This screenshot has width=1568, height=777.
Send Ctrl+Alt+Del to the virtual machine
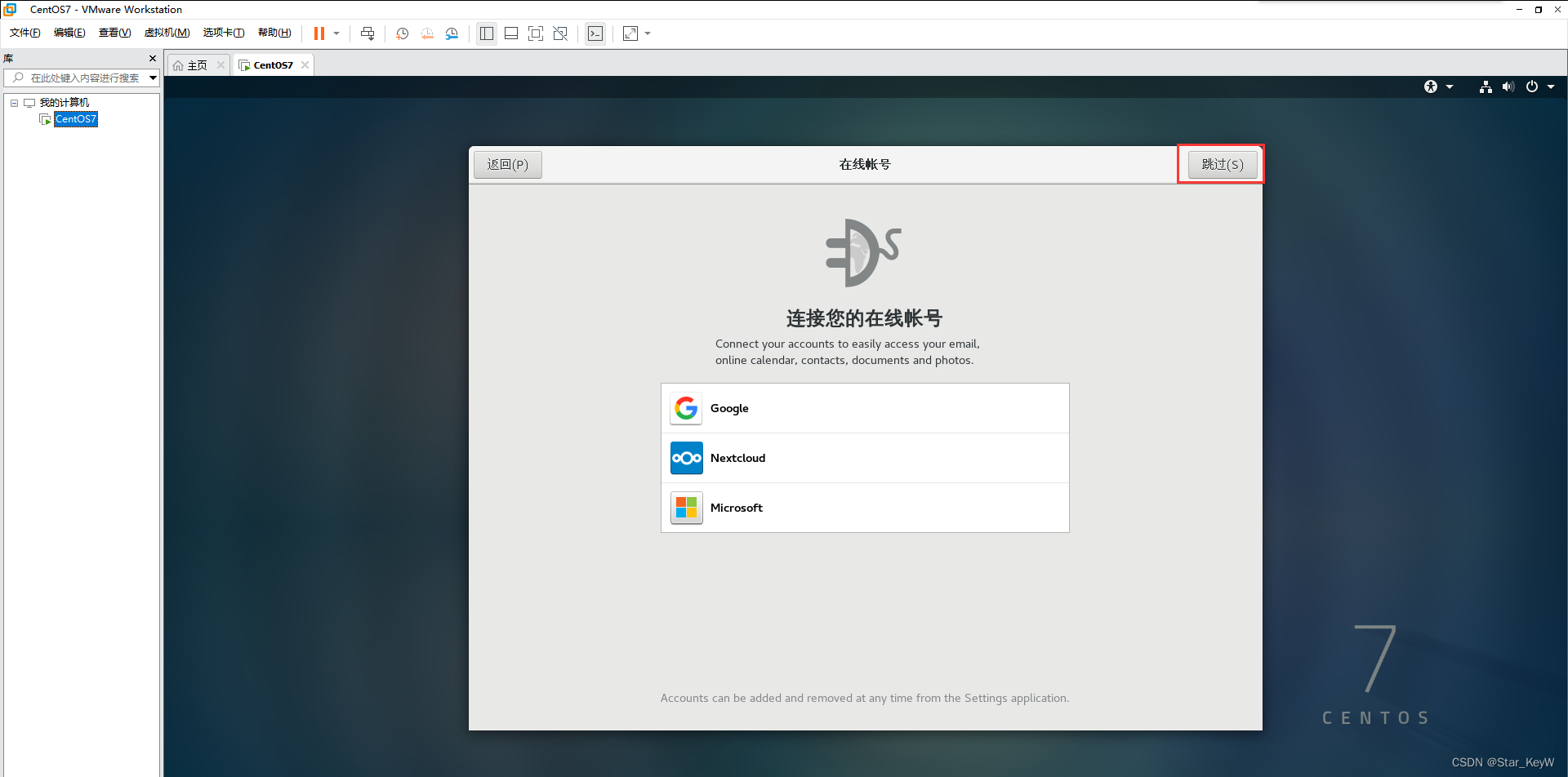[367, 33]
